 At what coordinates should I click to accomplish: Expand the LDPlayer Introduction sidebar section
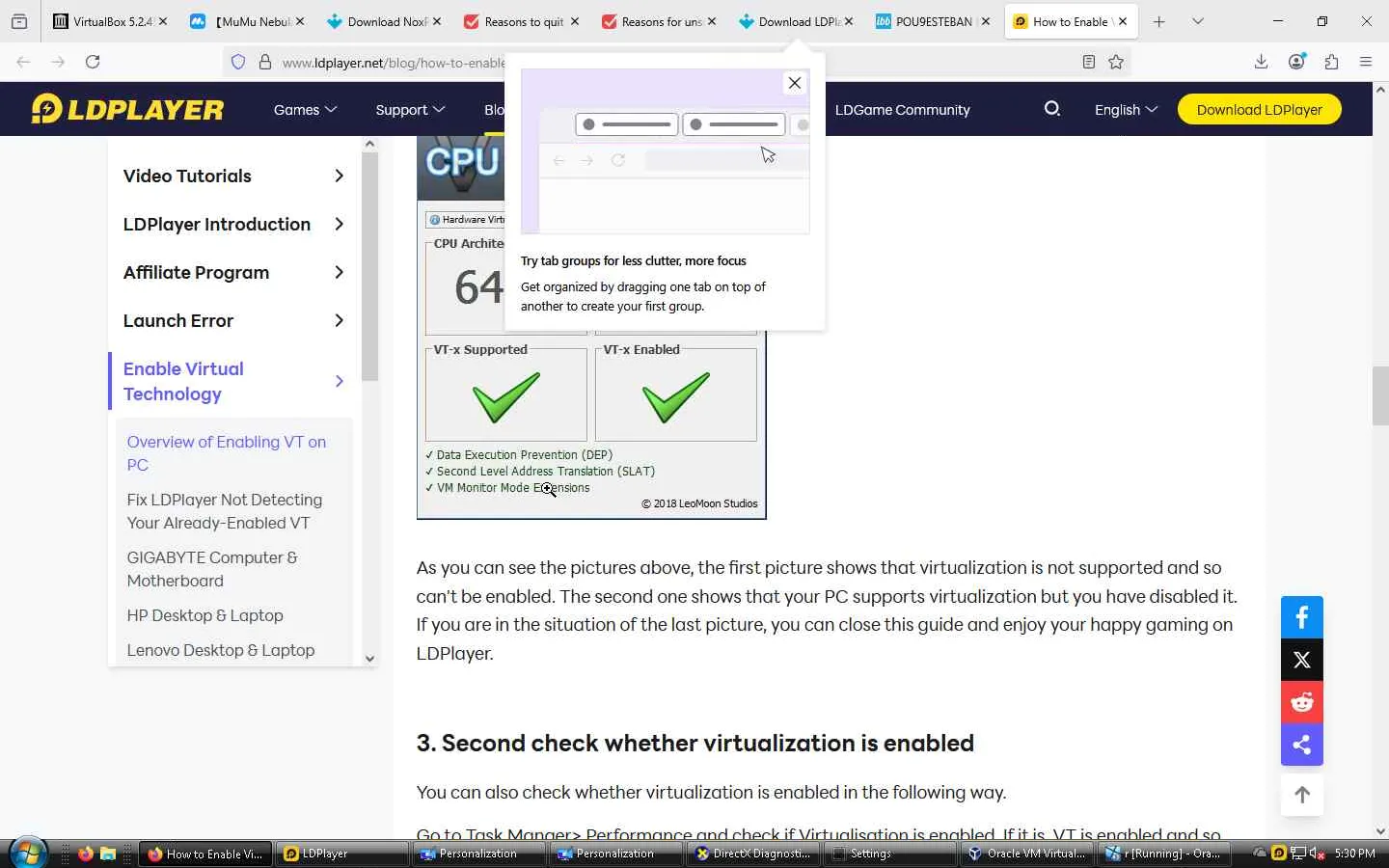(339, 224)
